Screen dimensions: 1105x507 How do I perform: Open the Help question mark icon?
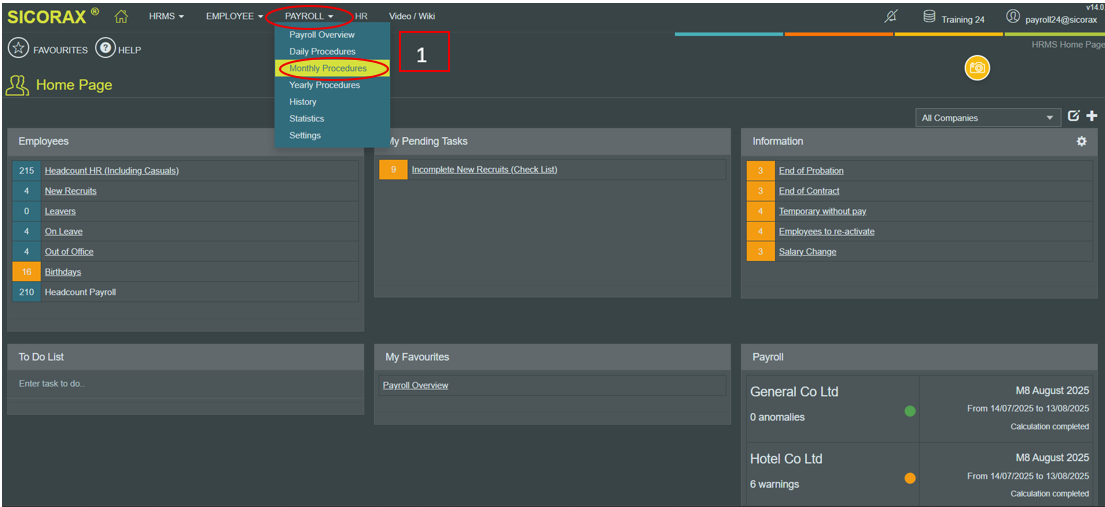pos(105,49)
